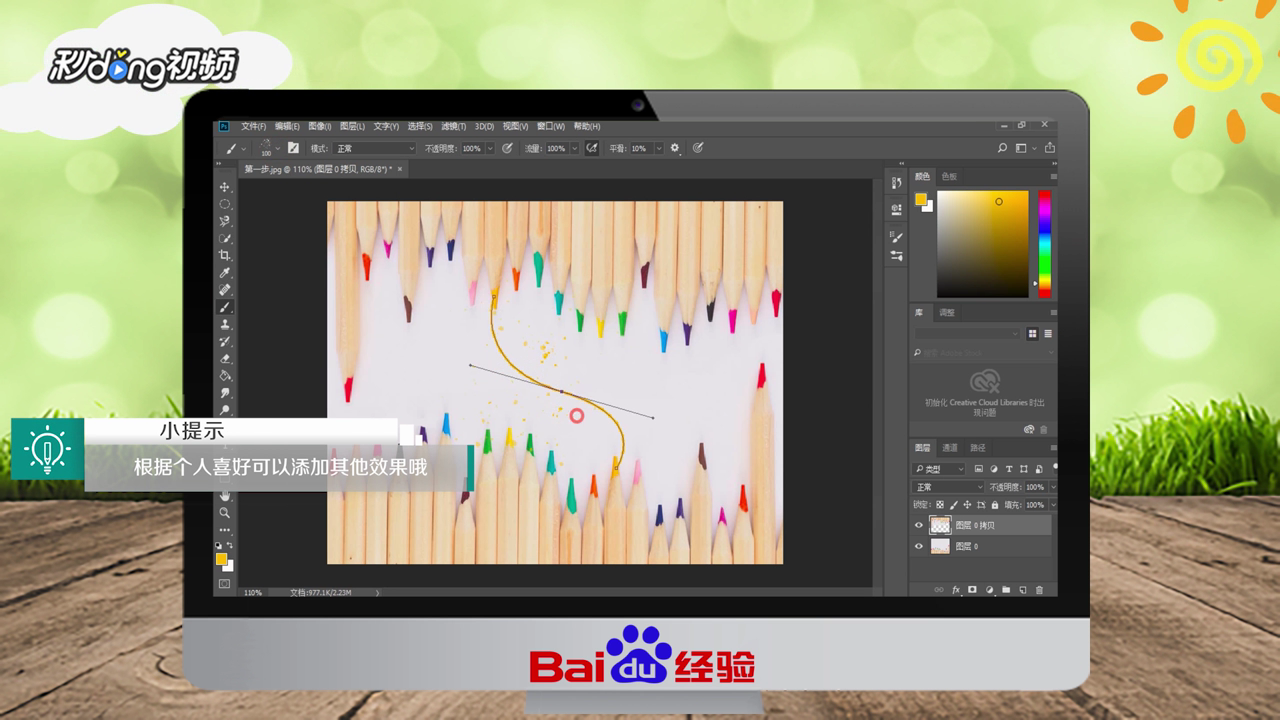Select the Zoom tool
The width and height of the screenshot is (1280, 720).
[225, 512]
